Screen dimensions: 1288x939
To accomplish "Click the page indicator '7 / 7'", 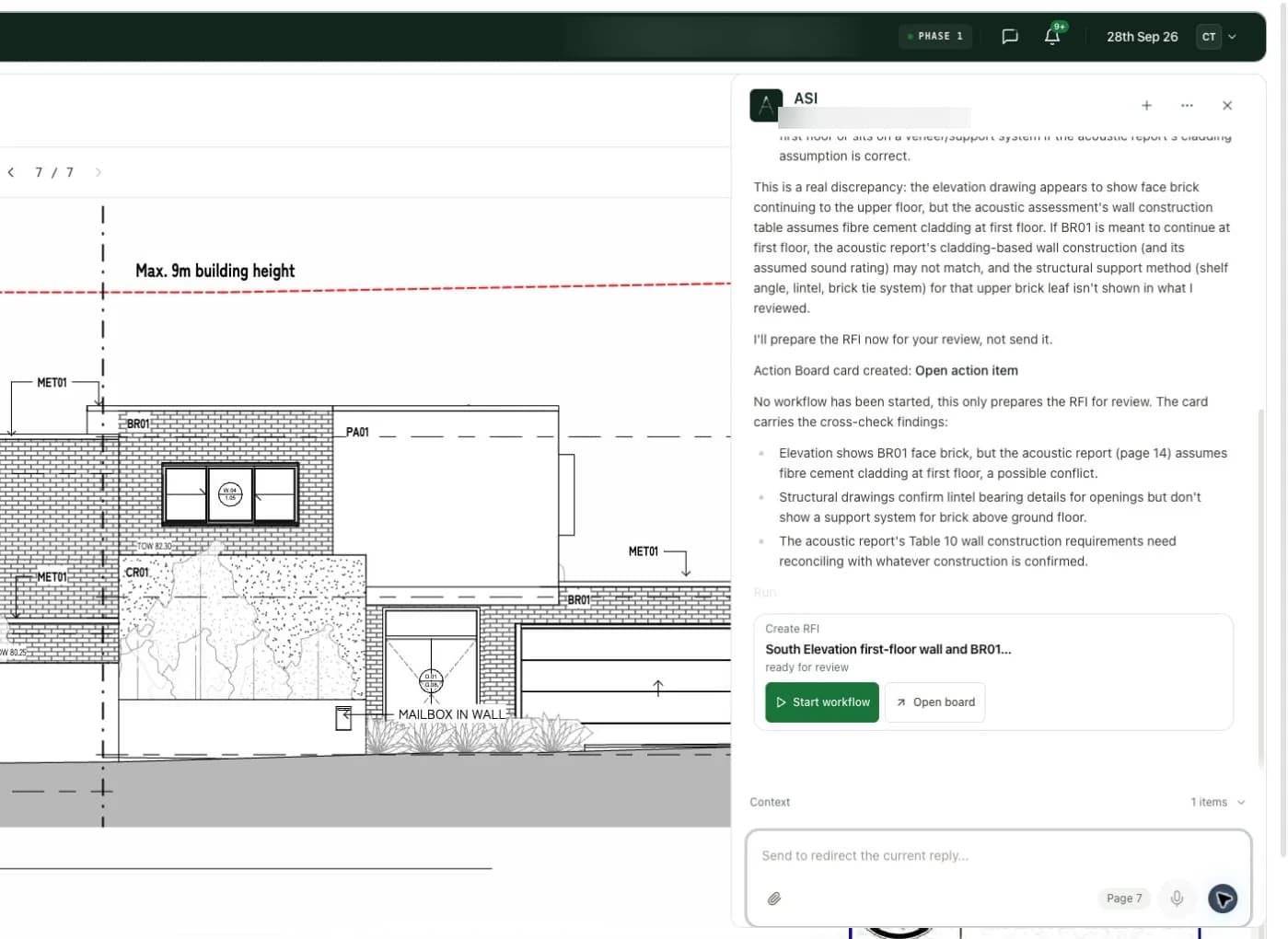I will click(54, 172).
